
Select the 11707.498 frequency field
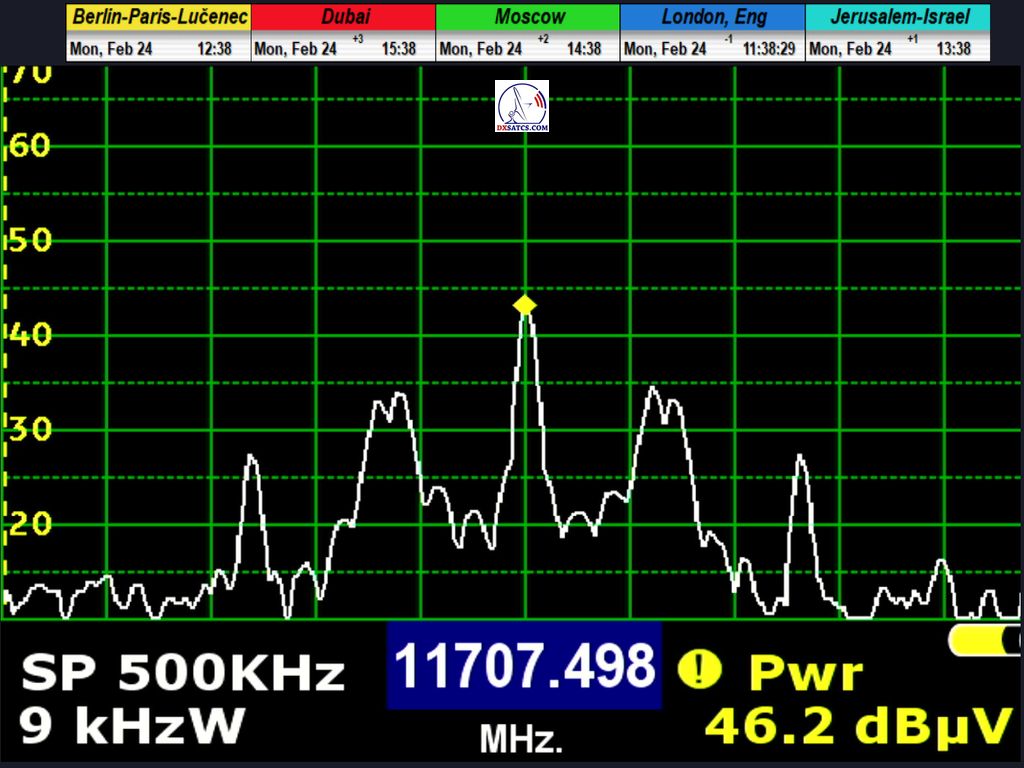click(524, 666)
